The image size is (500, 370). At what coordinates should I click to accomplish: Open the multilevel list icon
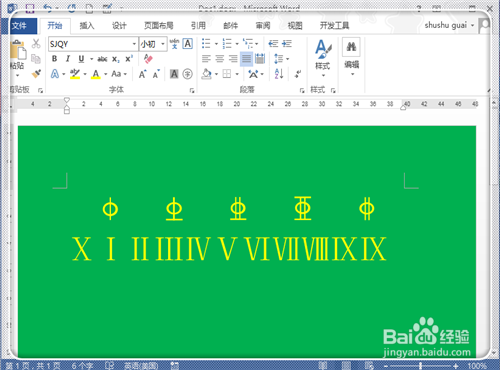pos(248,44)
